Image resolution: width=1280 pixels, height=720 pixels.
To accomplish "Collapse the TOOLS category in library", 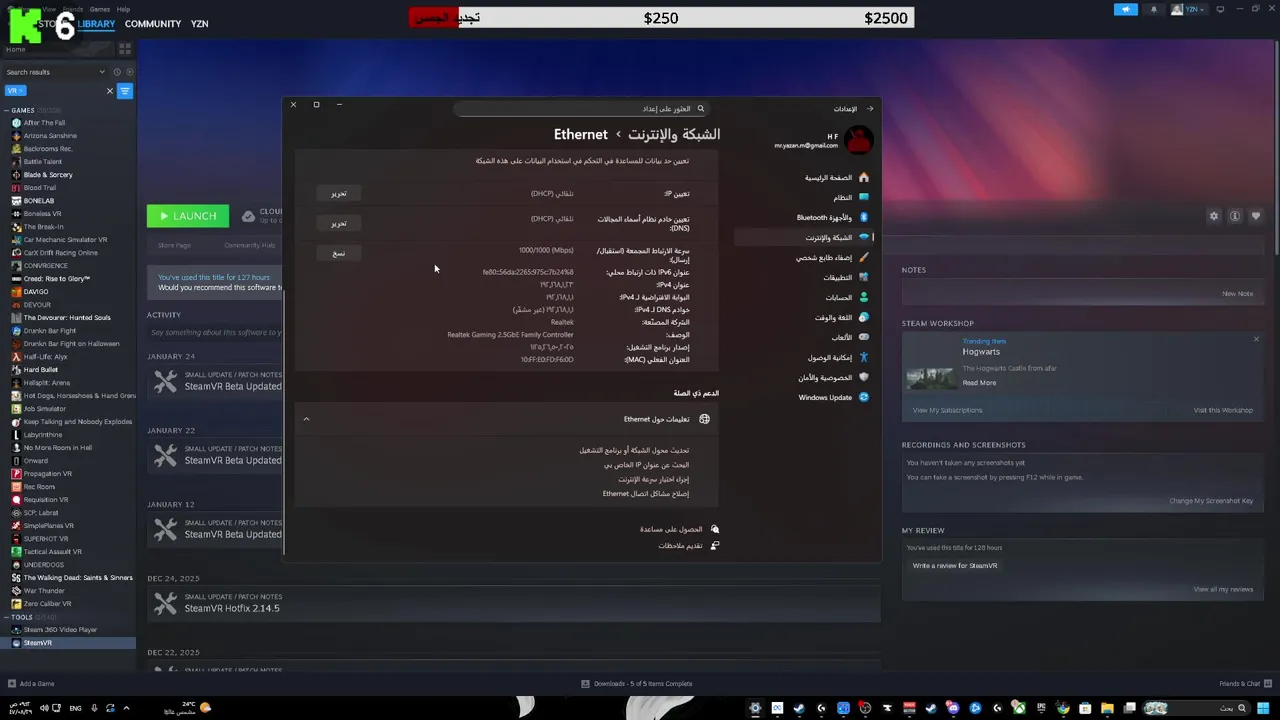I will tap(6, 617).
